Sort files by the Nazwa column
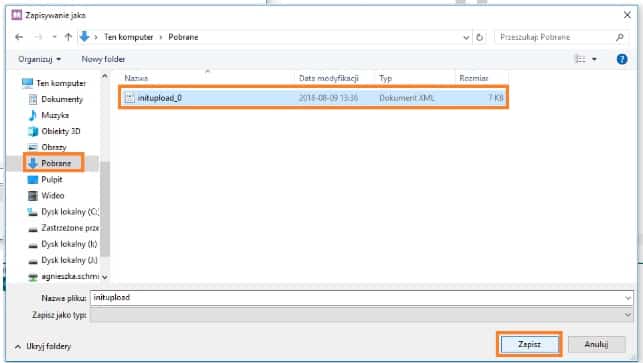643x363 pixels. [x=136, y=78]
